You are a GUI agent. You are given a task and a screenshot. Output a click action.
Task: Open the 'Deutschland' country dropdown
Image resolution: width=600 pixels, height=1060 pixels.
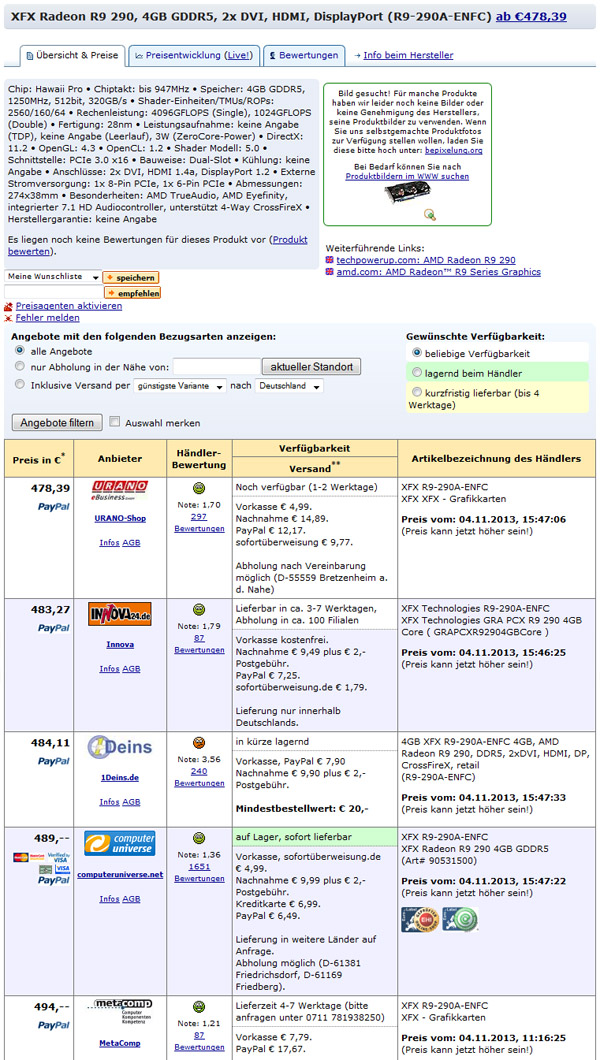pyautogui.click(x=289, y=385)
